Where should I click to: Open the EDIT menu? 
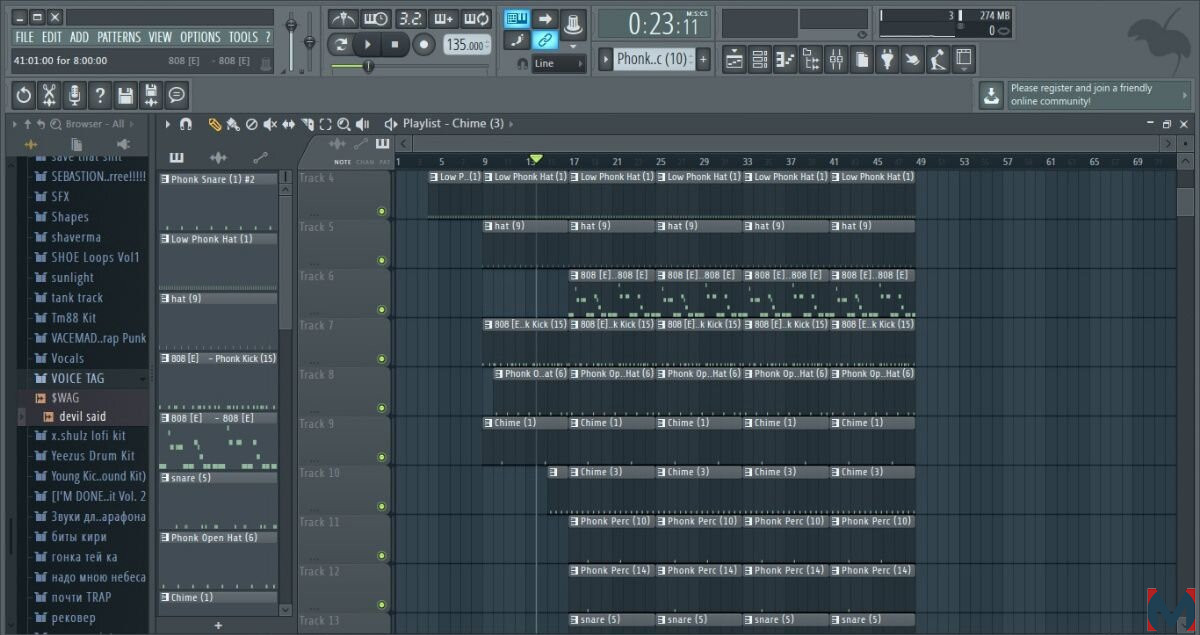51,37
